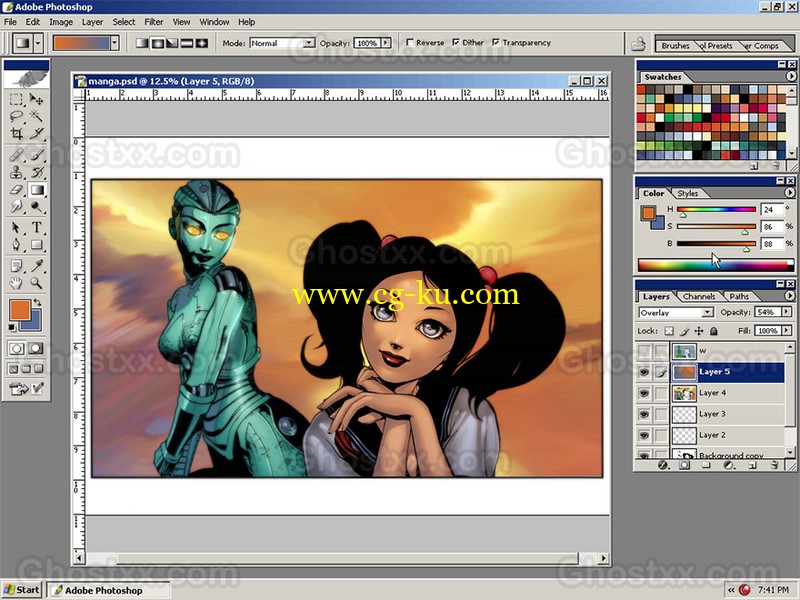Select the Dodge tool
Image resolution: width=800 pixels, height=600 pixels.
pos(36,207)
